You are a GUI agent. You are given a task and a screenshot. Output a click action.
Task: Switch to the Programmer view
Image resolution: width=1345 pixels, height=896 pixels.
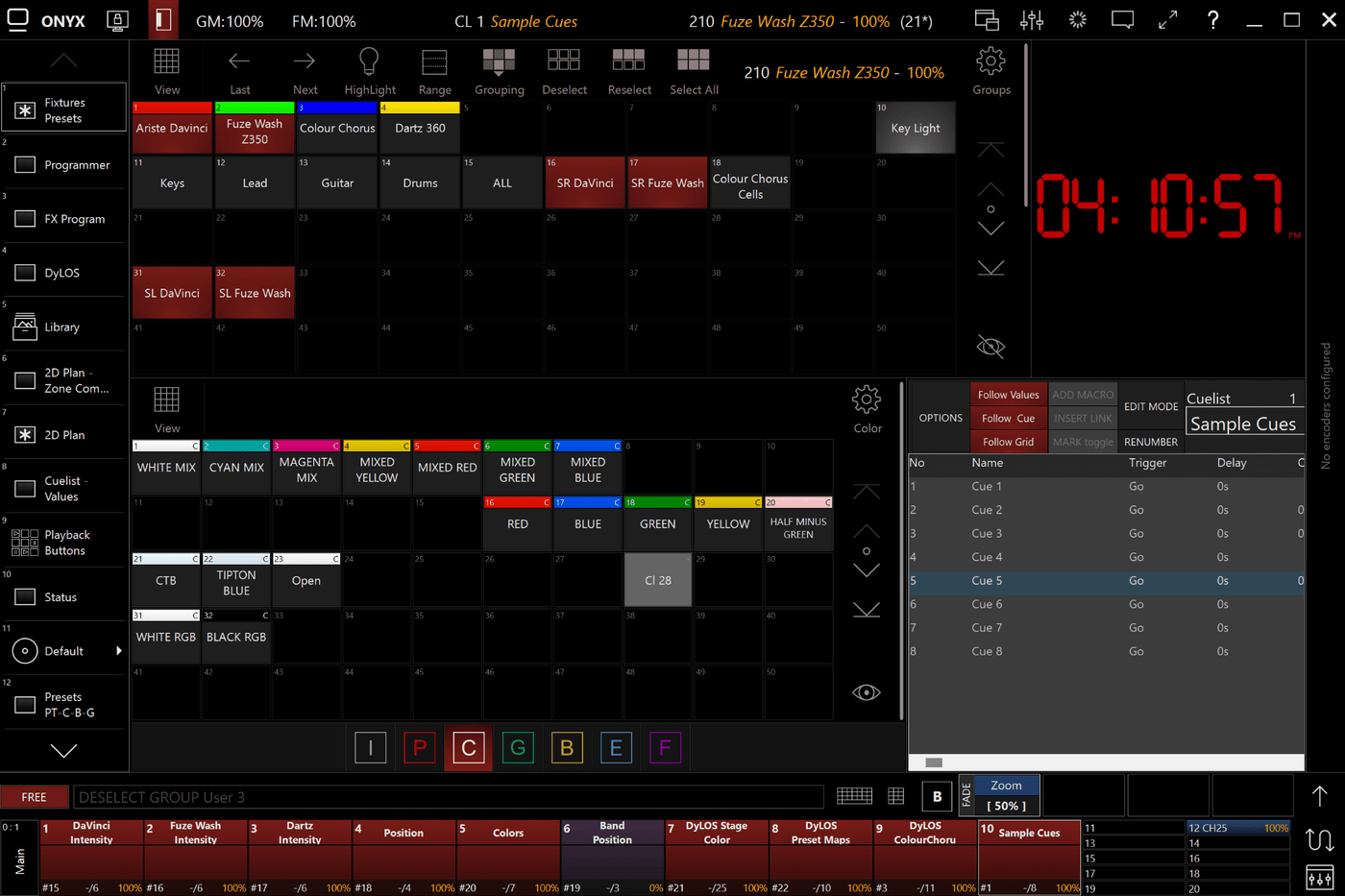(64, 165)
